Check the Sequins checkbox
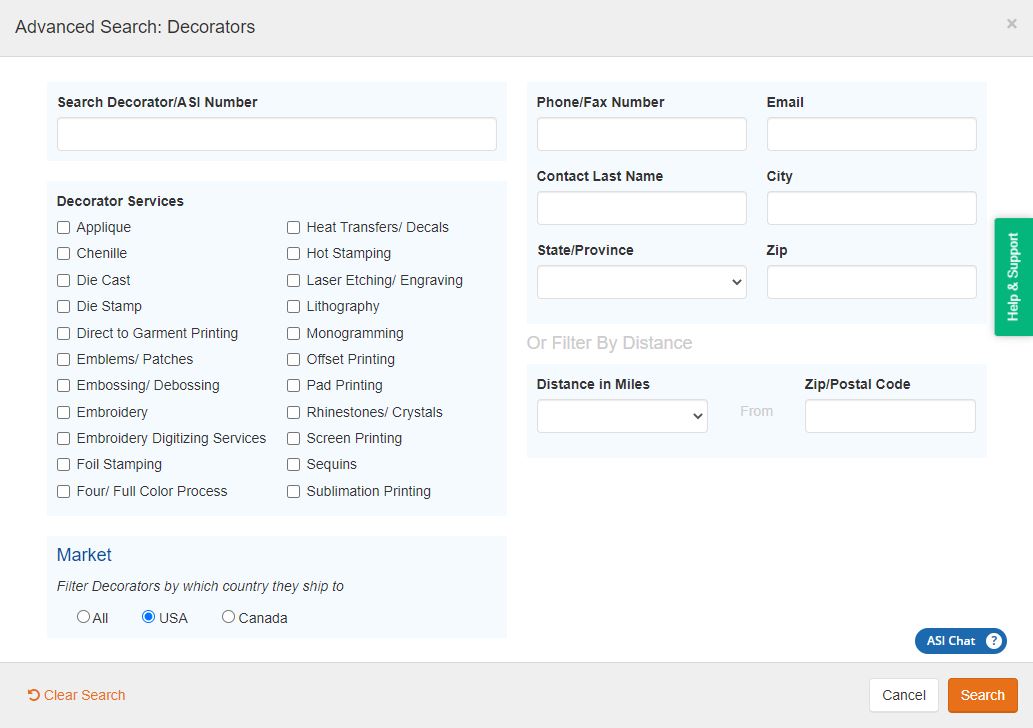The width and height of the screenshot is (1033, 728). coord(293,464)
